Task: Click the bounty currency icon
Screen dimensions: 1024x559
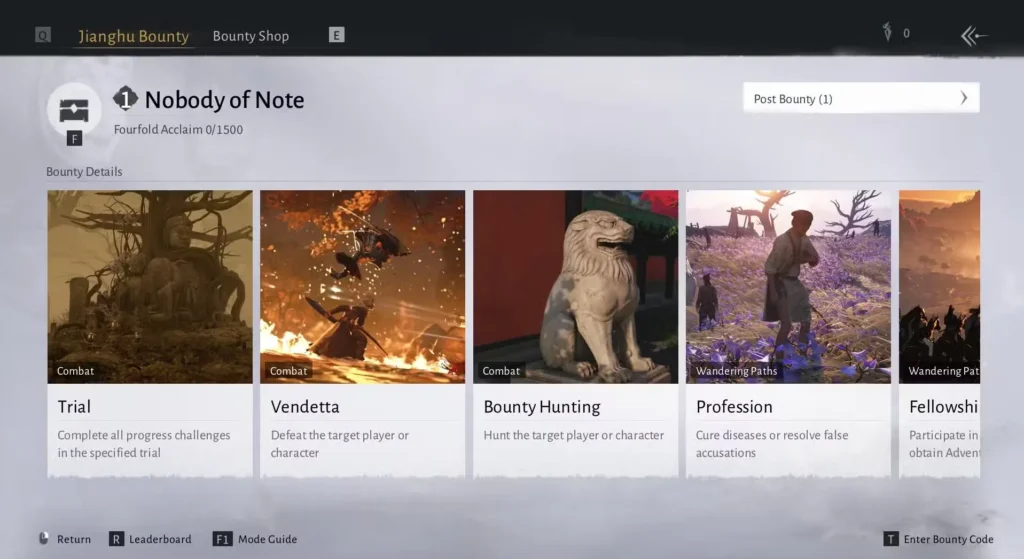Action: click(887, 31)
